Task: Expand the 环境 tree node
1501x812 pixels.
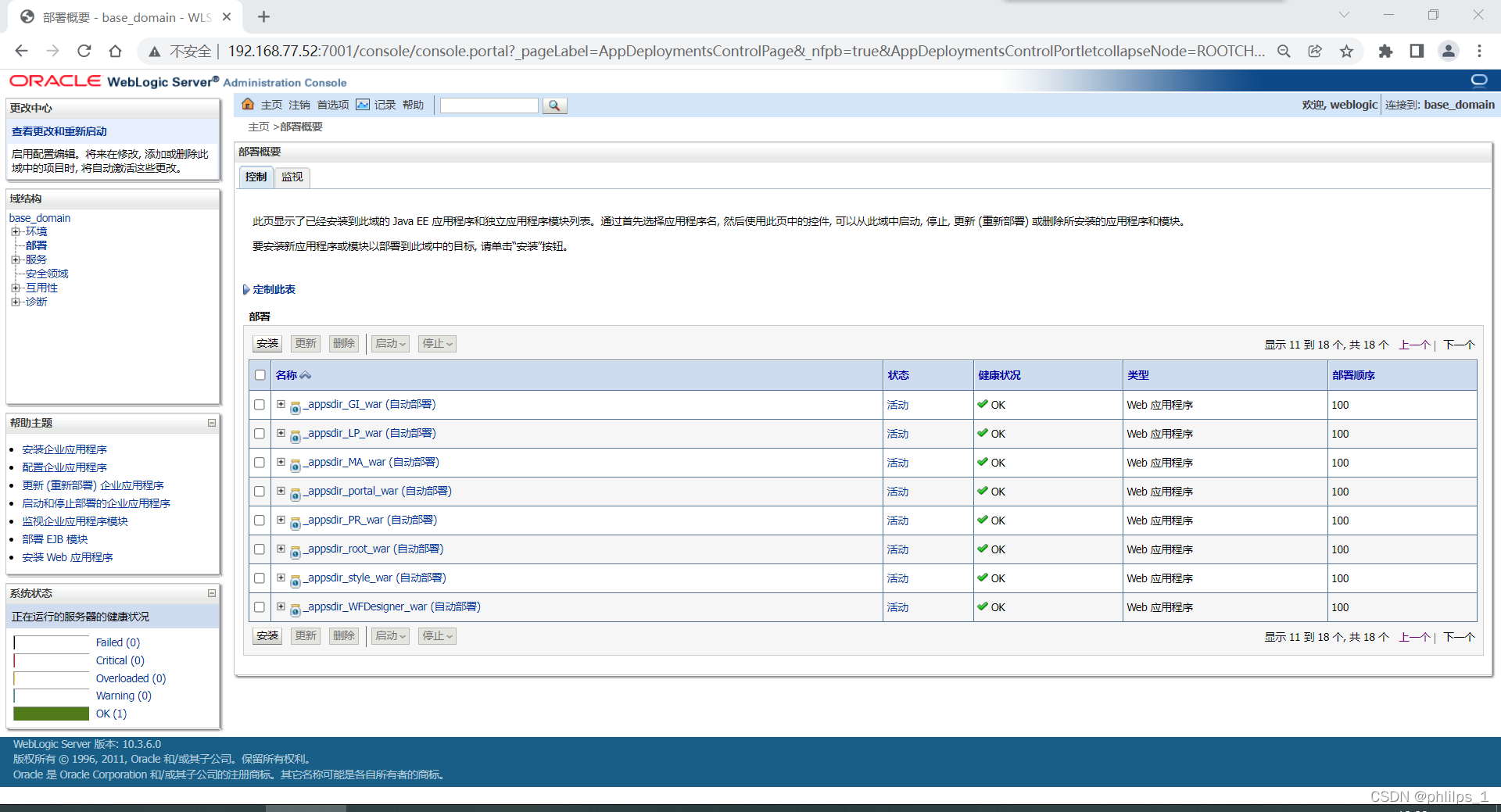Action: (15, 231)
